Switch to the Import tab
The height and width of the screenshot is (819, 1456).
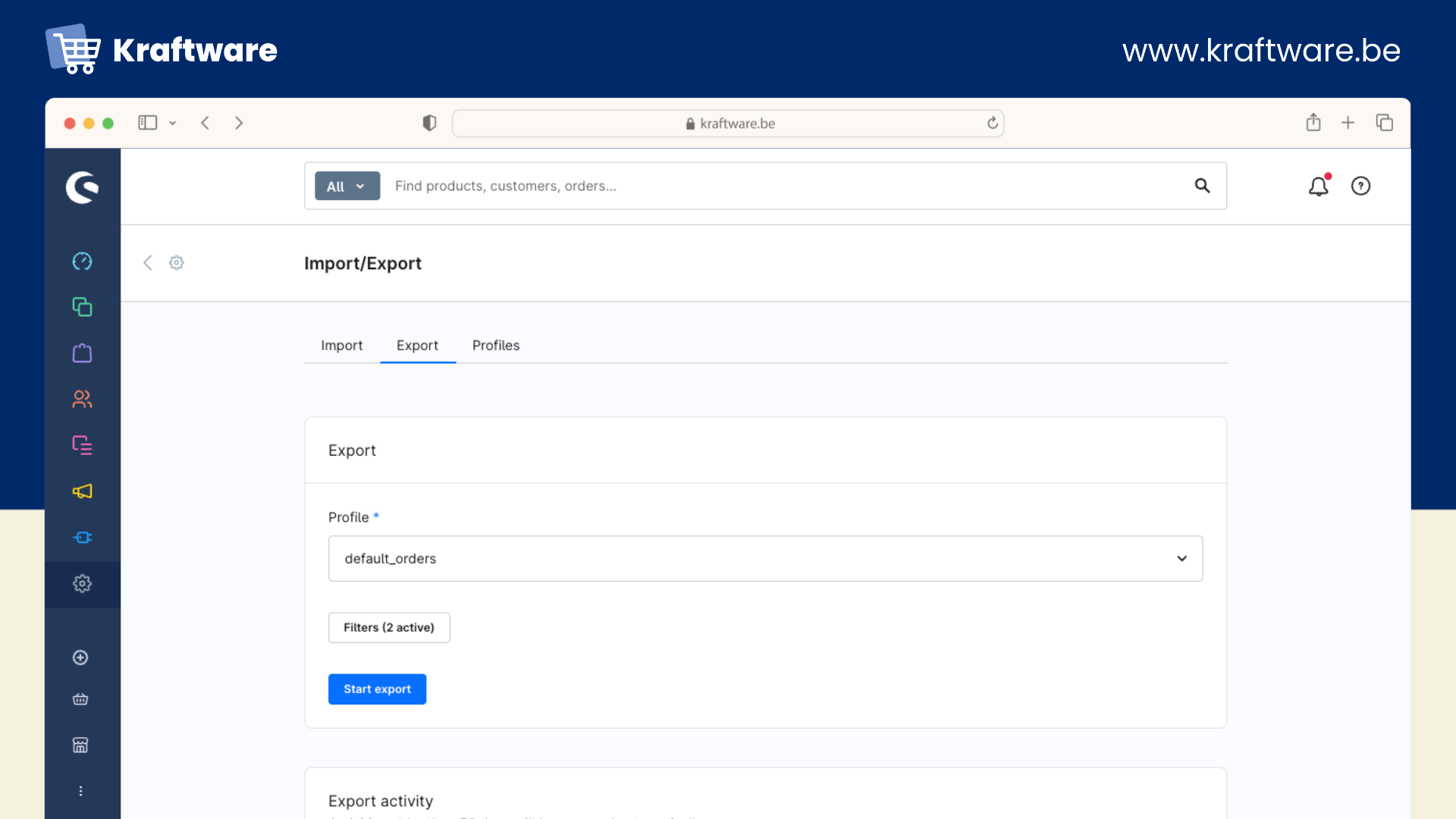341,346
